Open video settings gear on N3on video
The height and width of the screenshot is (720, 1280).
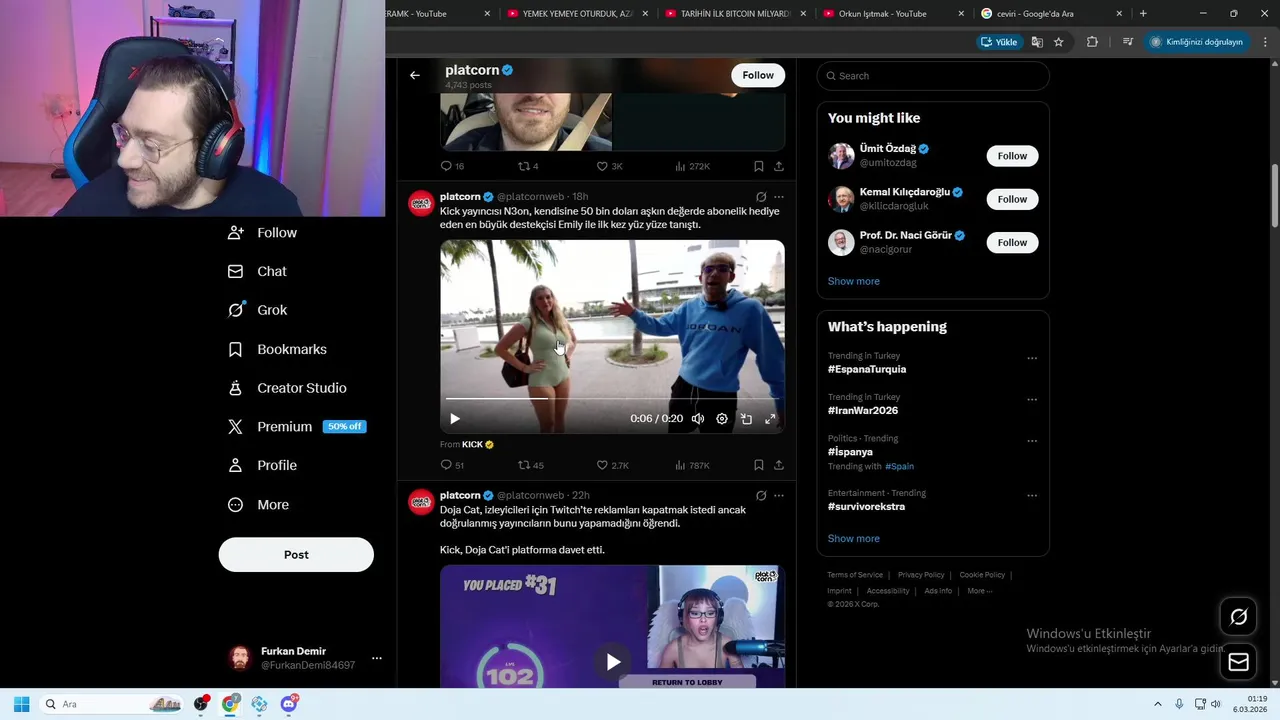pos(722,419)
